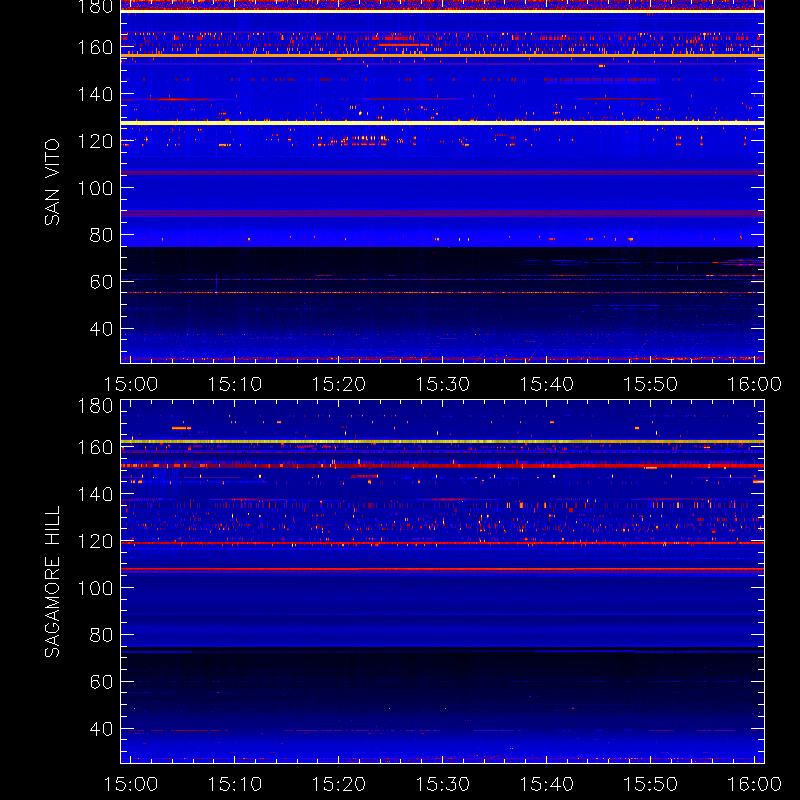This screenshot has height=800, width=800.
Task: Choose the 180 label on Sagamore Hill axis
Action: (x=95, y=406)
